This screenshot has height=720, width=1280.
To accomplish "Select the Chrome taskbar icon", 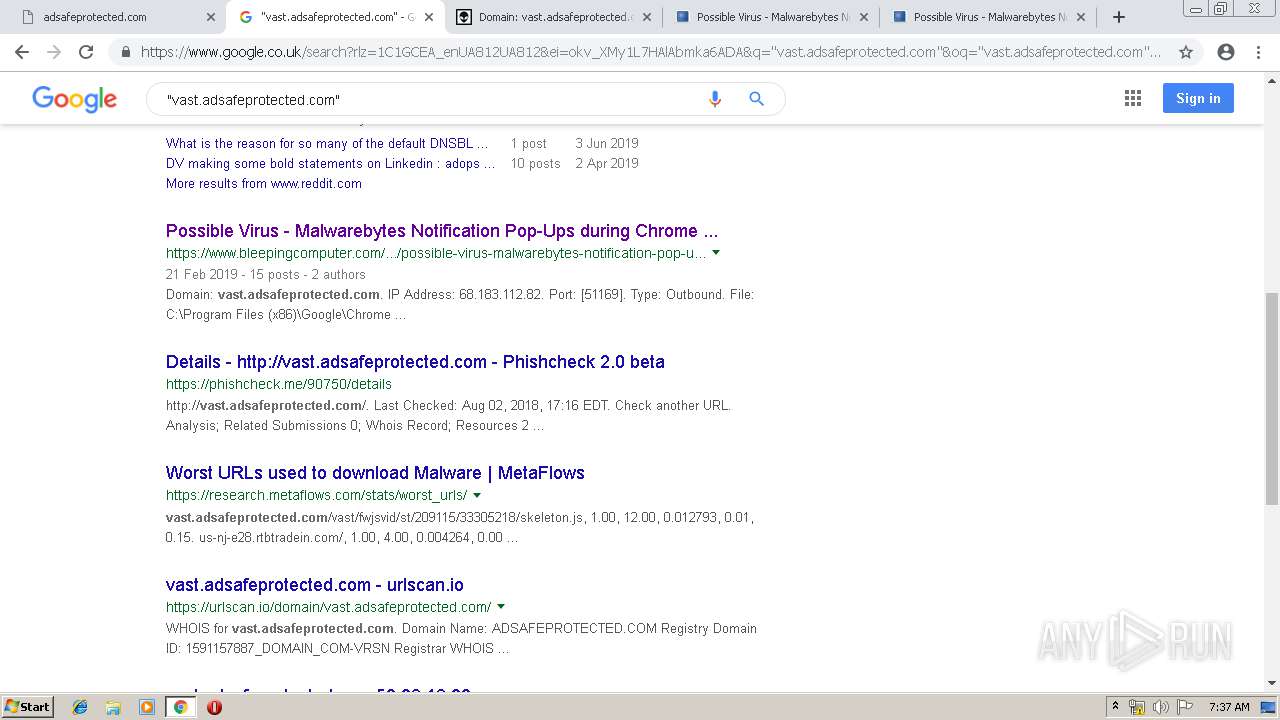I will click(180, 707).
